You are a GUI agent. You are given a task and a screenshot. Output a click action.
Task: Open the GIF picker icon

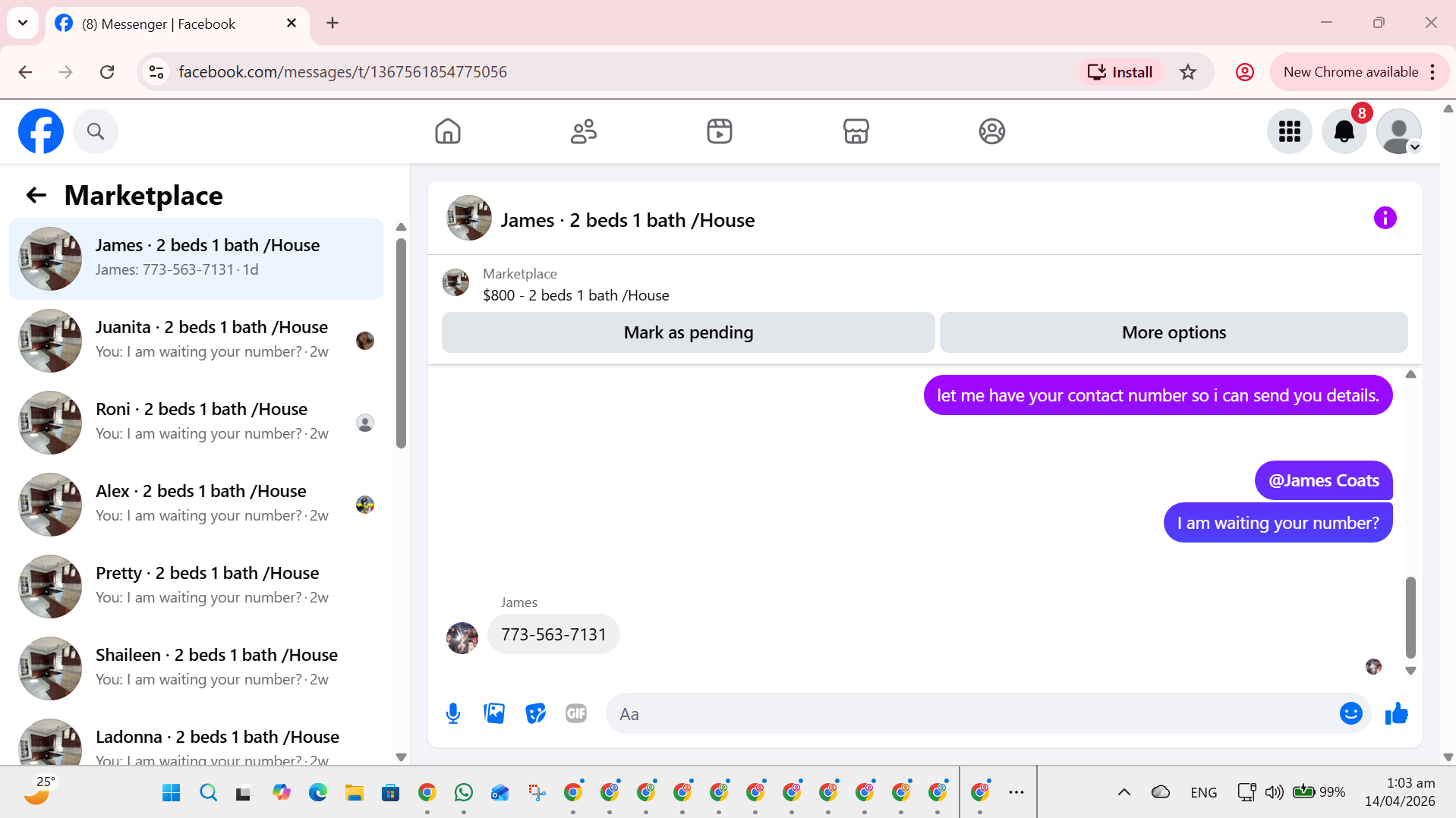[576, 713]
